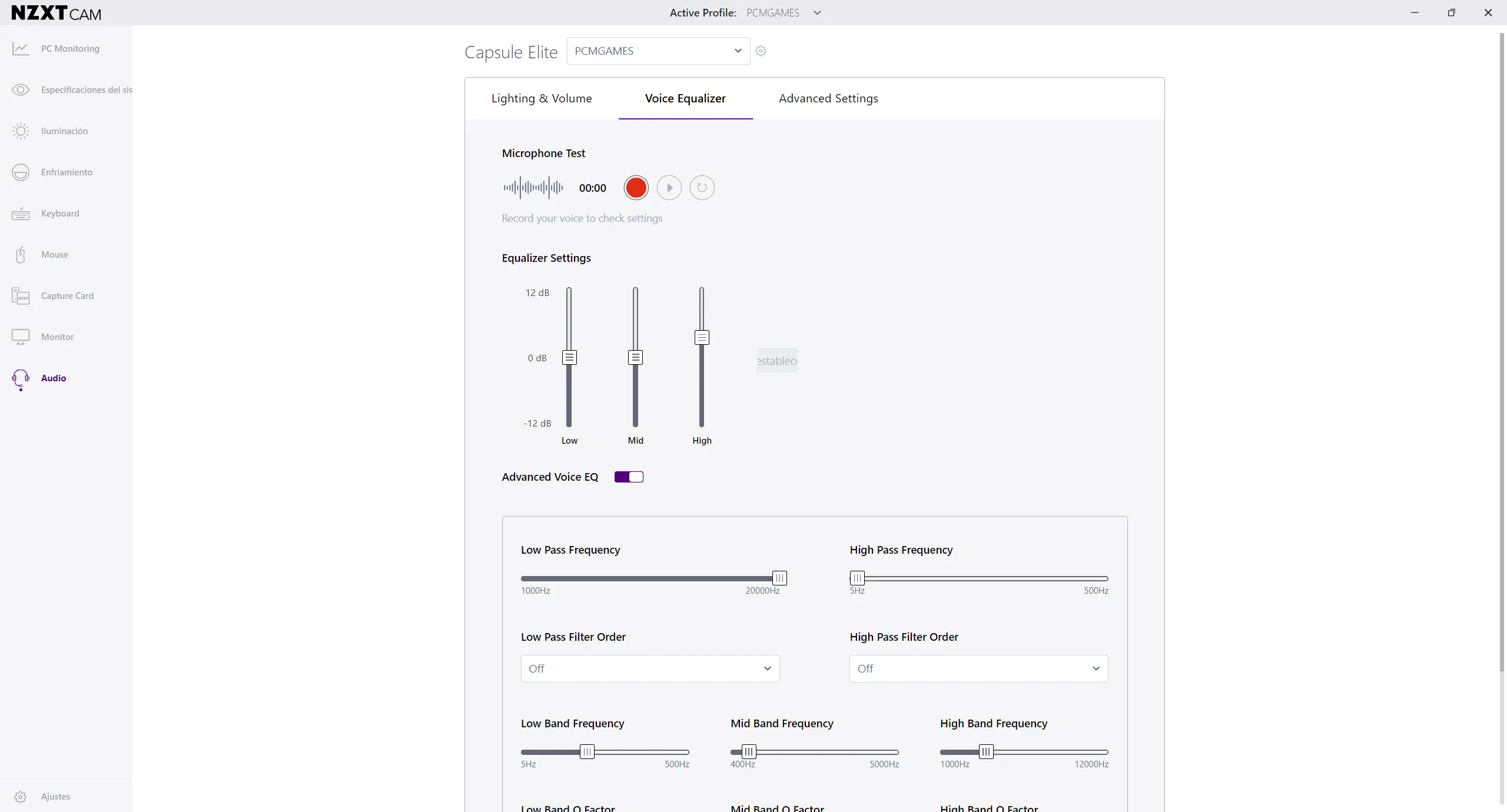
Task: Restore down the NZXT CAM window
Action: click(1451, 12)
